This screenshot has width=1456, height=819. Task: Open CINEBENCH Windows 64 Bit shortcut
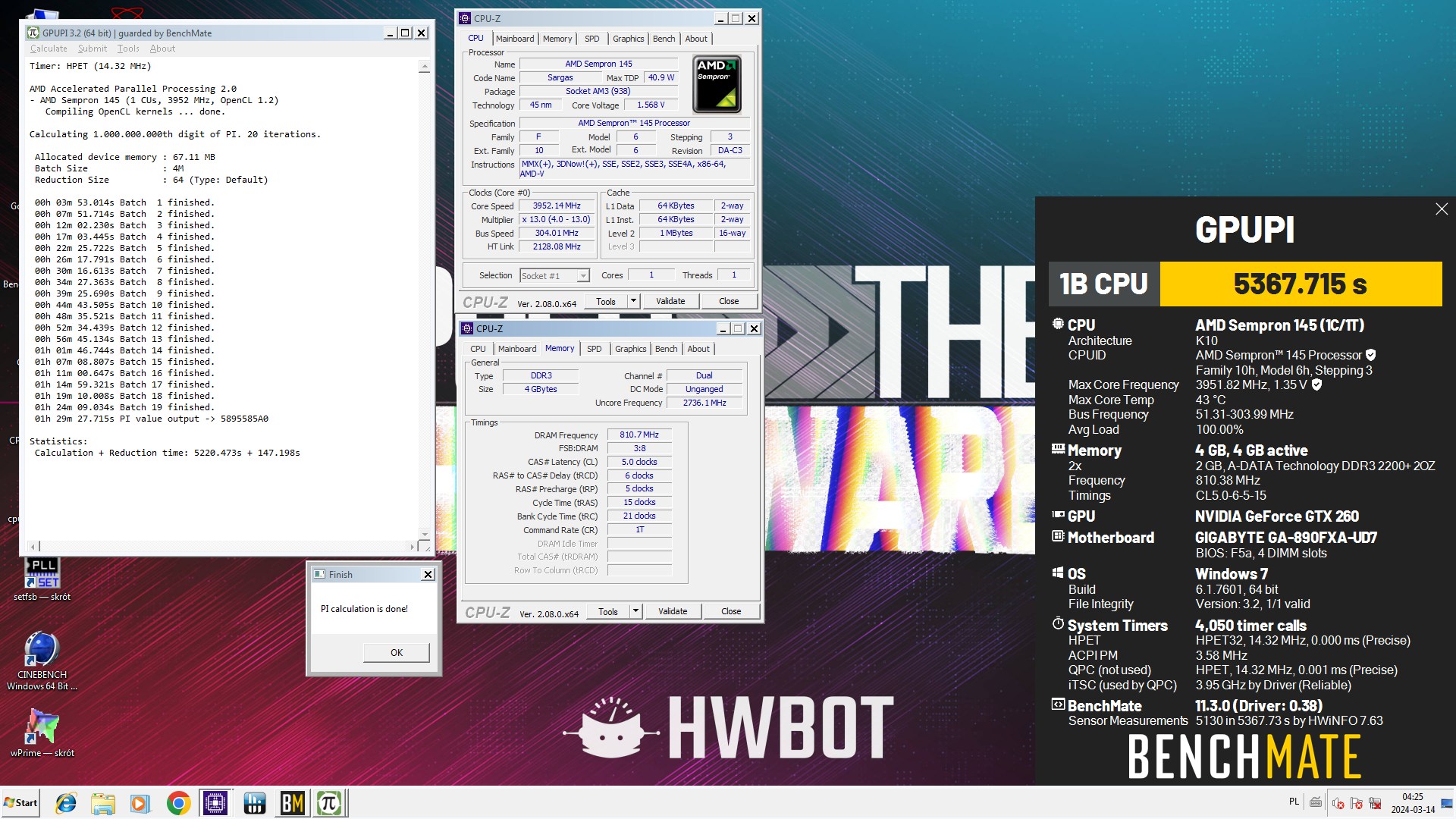pos(42,661)
